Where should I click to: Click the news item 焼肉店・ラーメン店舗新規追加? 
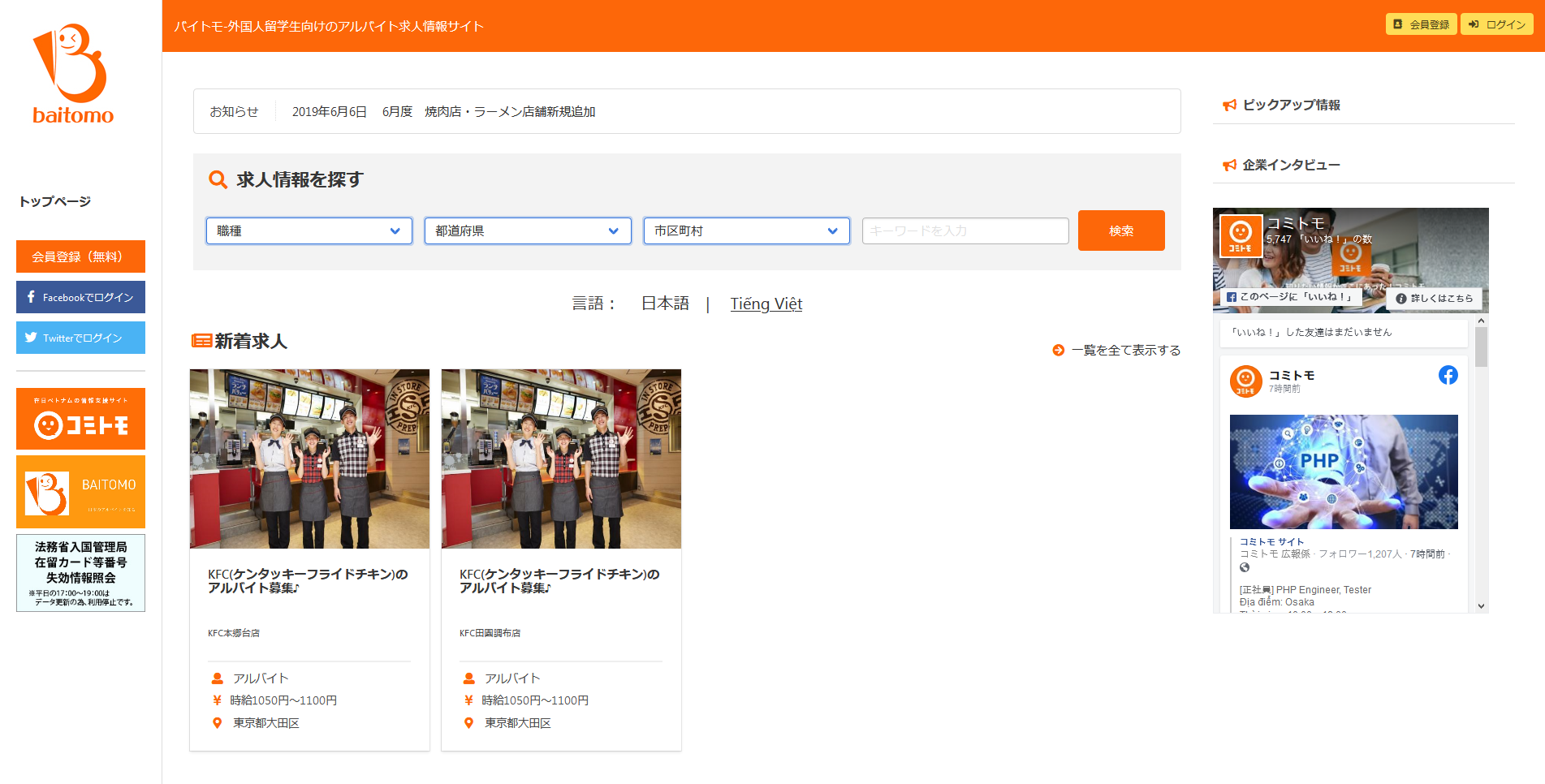coord(510,111)
